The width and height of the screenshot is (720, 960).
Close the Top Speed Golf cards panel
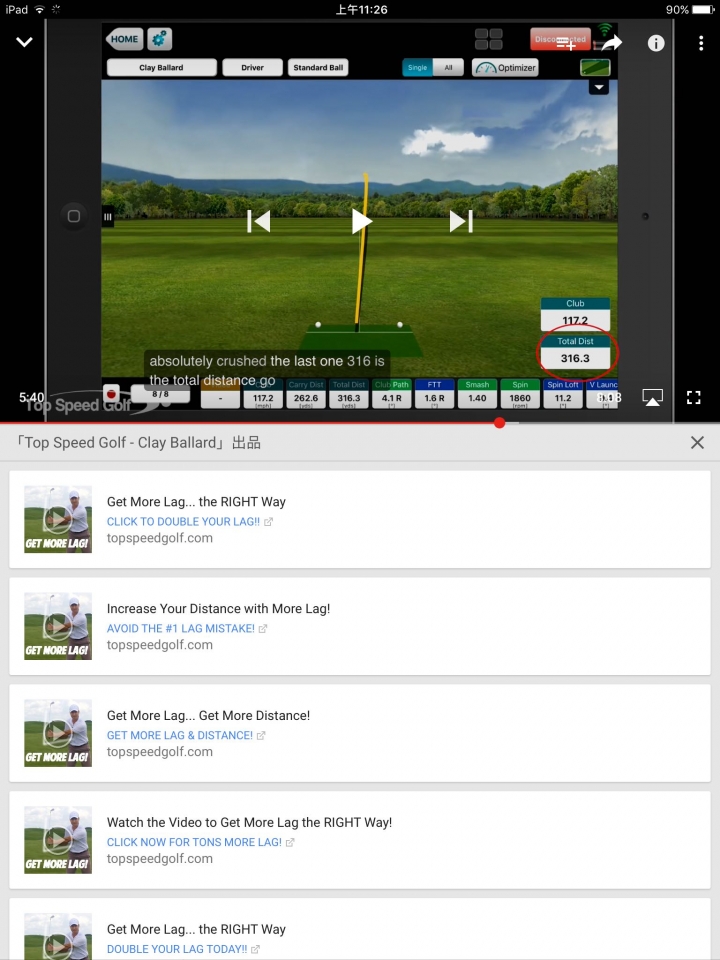point(697,443)
